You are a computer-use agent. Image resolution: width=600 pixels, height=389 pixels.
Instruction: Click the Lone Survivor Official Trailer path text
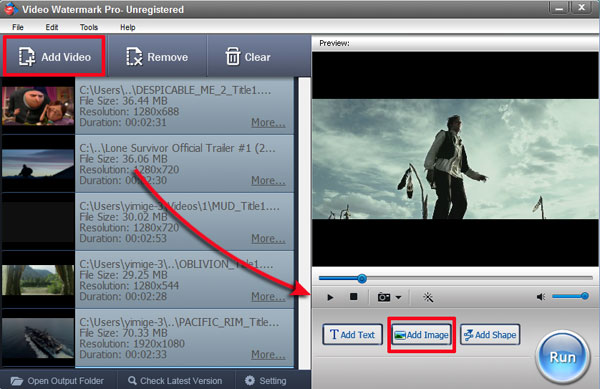pos(177,148)
